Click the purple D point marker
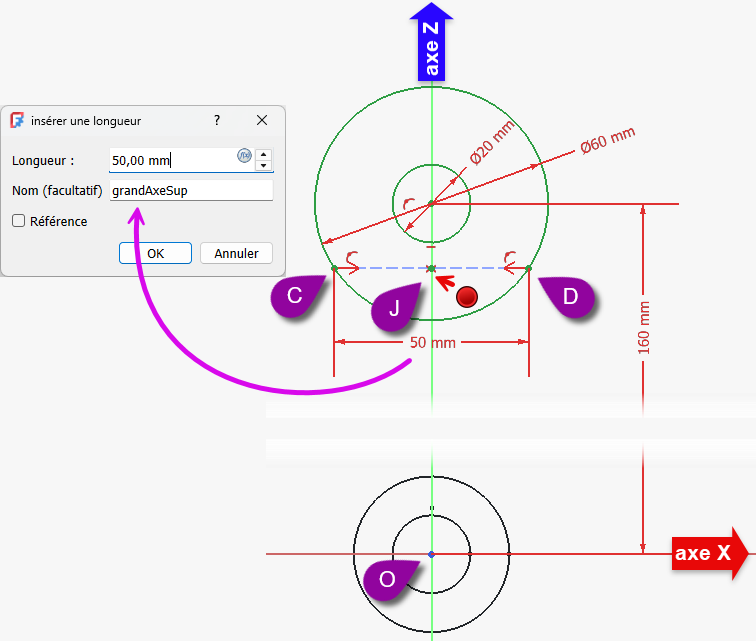This screenshot has width=756, height=641. tap(567, 297)
